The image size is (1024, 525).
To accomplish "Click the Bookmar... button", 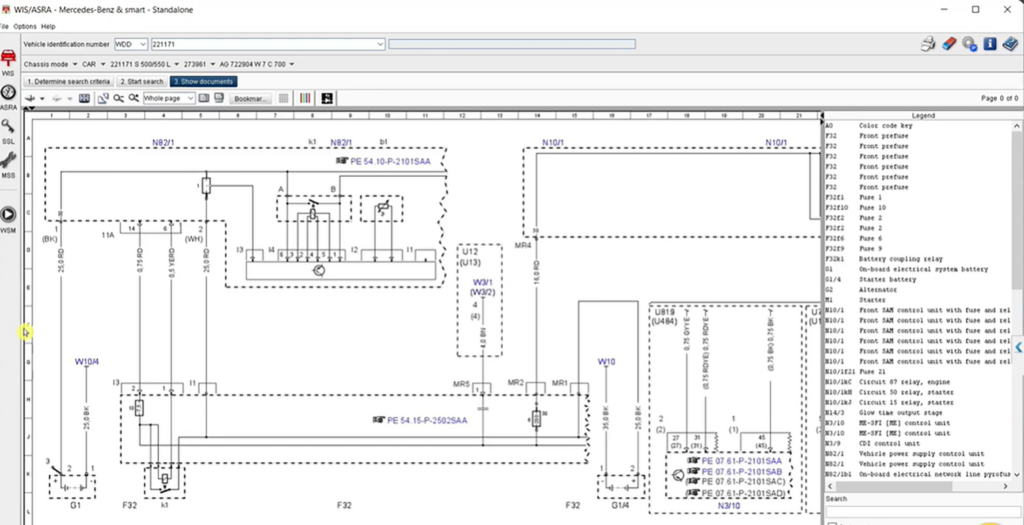I will pyautogui.click(x=250, y=99).
